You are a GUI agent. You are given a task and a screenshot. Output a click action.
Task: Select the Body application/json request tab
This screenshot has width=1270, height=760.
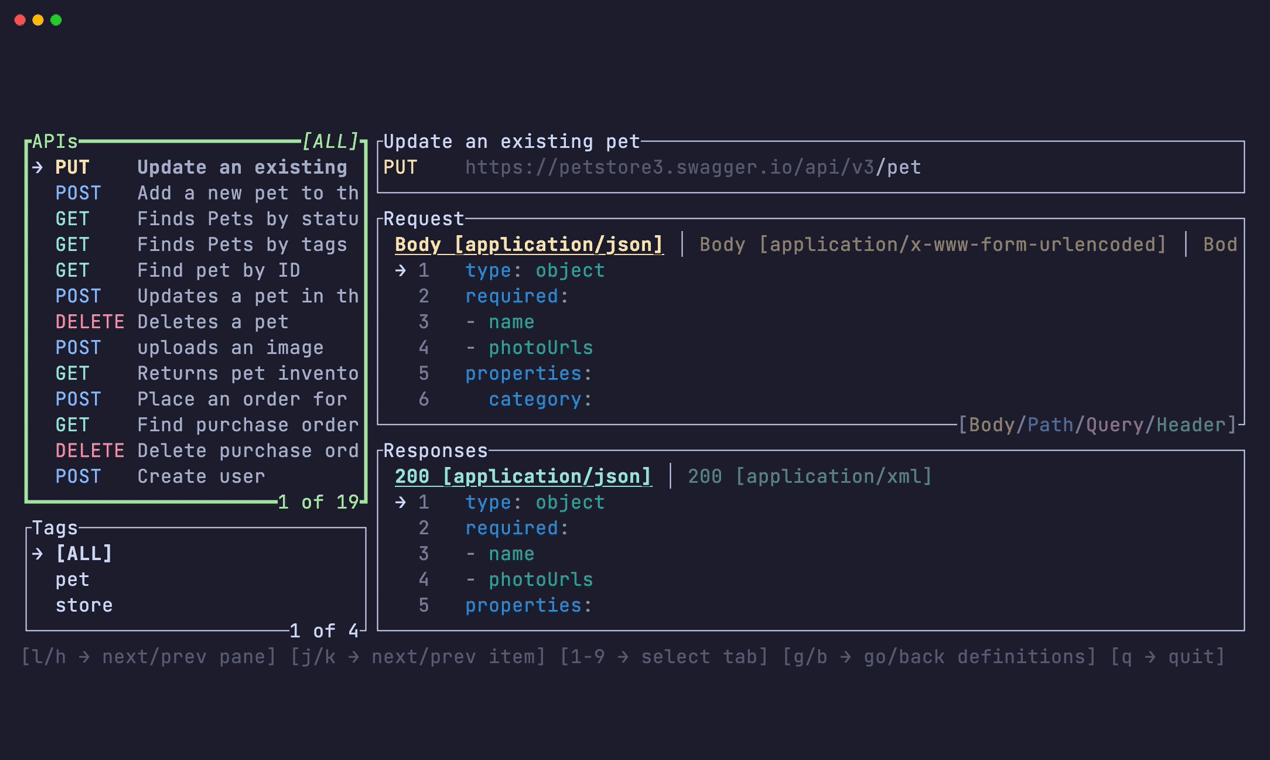coord(528,244)
